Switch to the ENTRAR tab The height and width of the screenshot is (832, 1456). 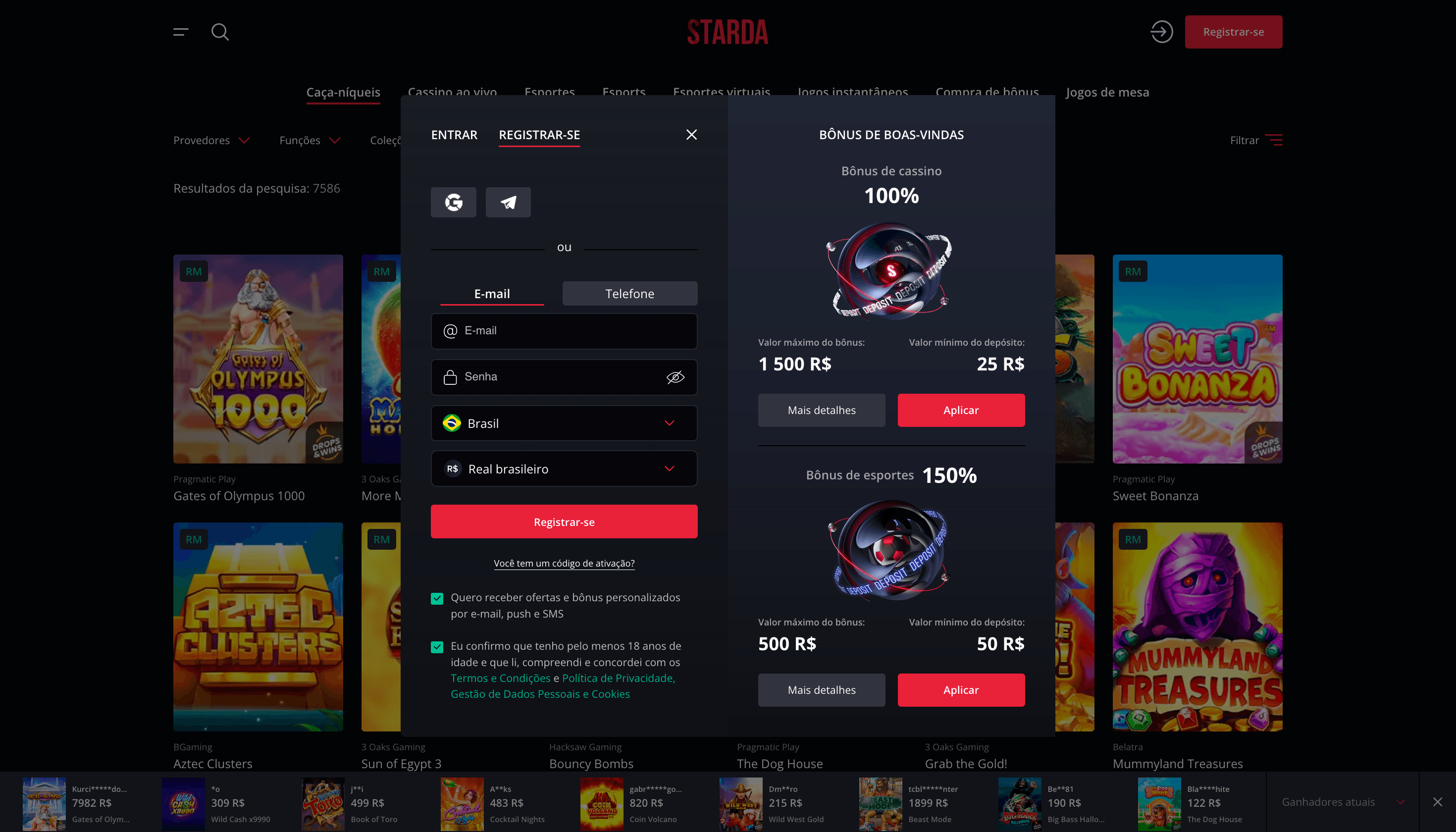point(454,135)
